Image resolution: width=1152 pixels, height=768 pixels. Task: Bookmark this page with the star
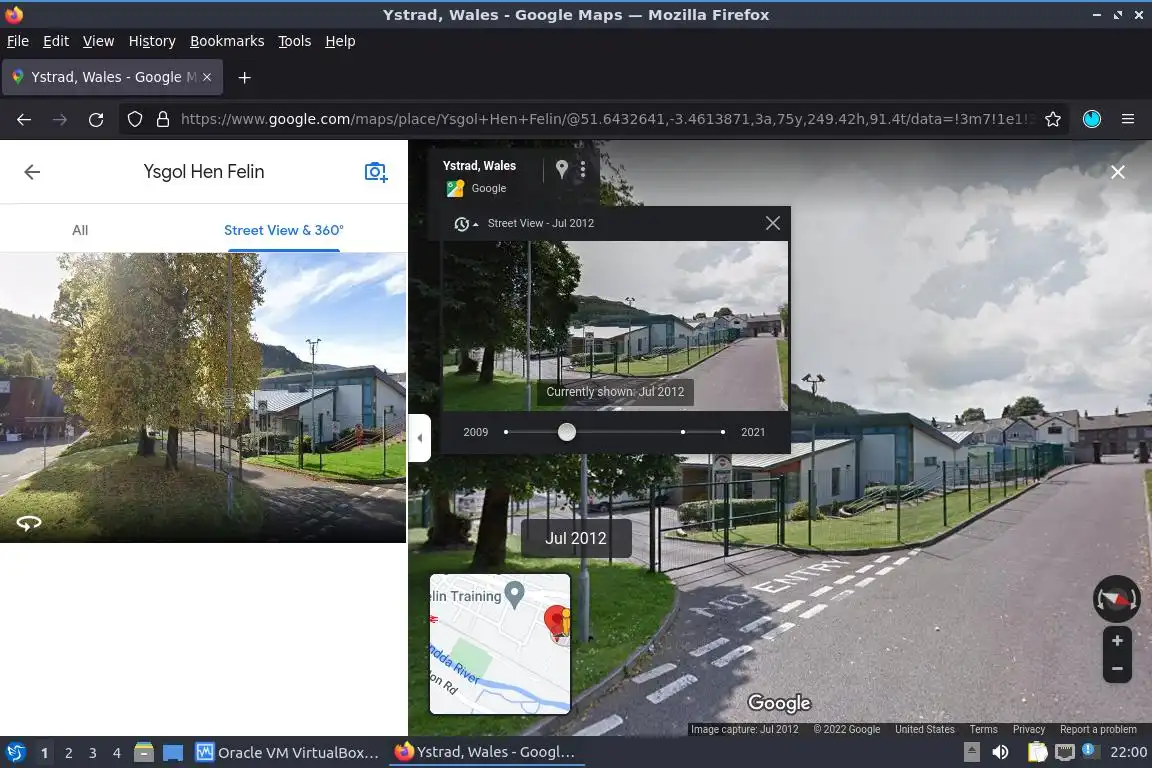tap(1053, 119)
